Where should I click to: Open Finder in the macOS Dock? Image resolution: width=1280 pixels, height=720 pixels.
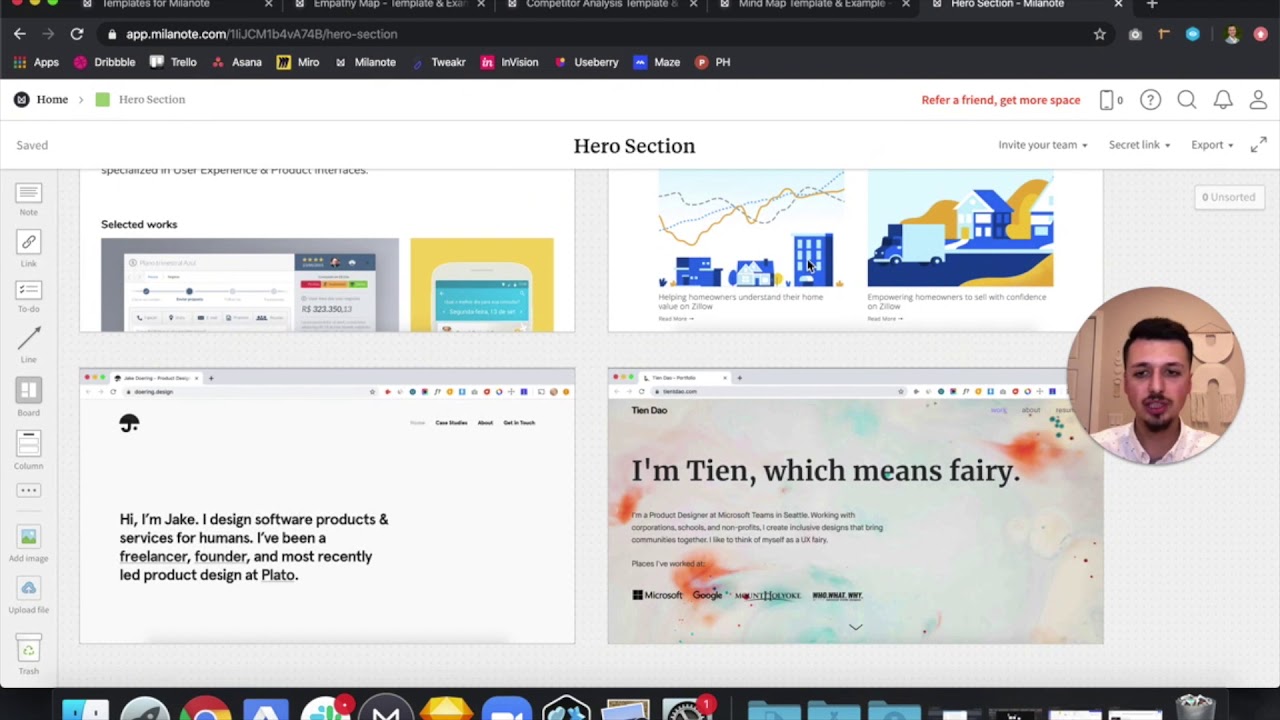pyautogui.click(x=85, y=708)
